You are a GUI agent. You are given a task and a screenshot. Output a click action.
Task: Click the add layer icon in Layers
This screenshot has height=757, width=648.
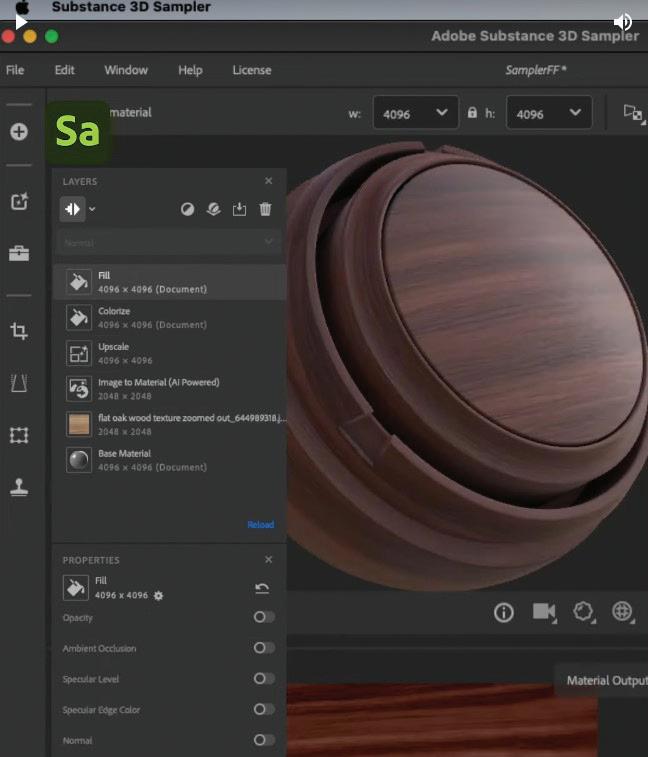coord(72,209)
